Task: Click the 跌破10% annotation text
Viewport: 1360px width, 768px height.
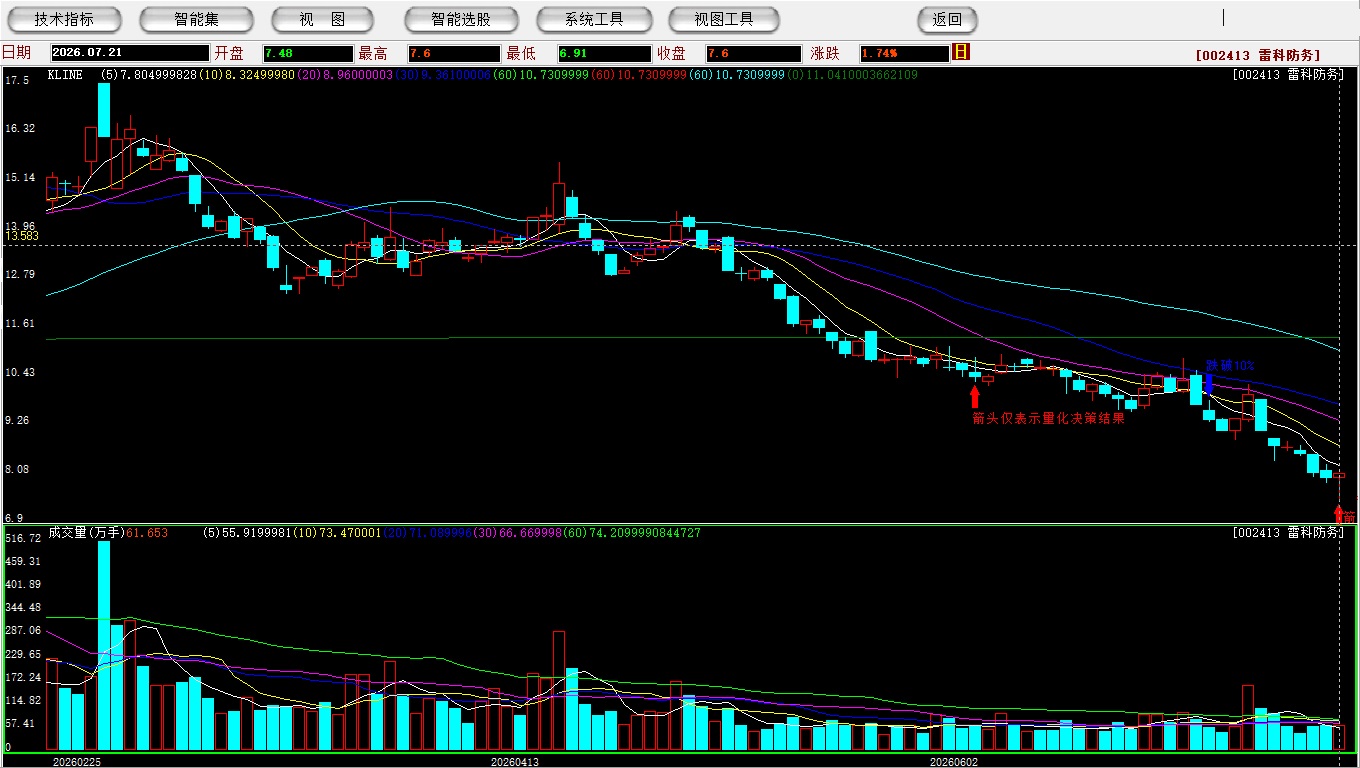Action: (1230, 365)
